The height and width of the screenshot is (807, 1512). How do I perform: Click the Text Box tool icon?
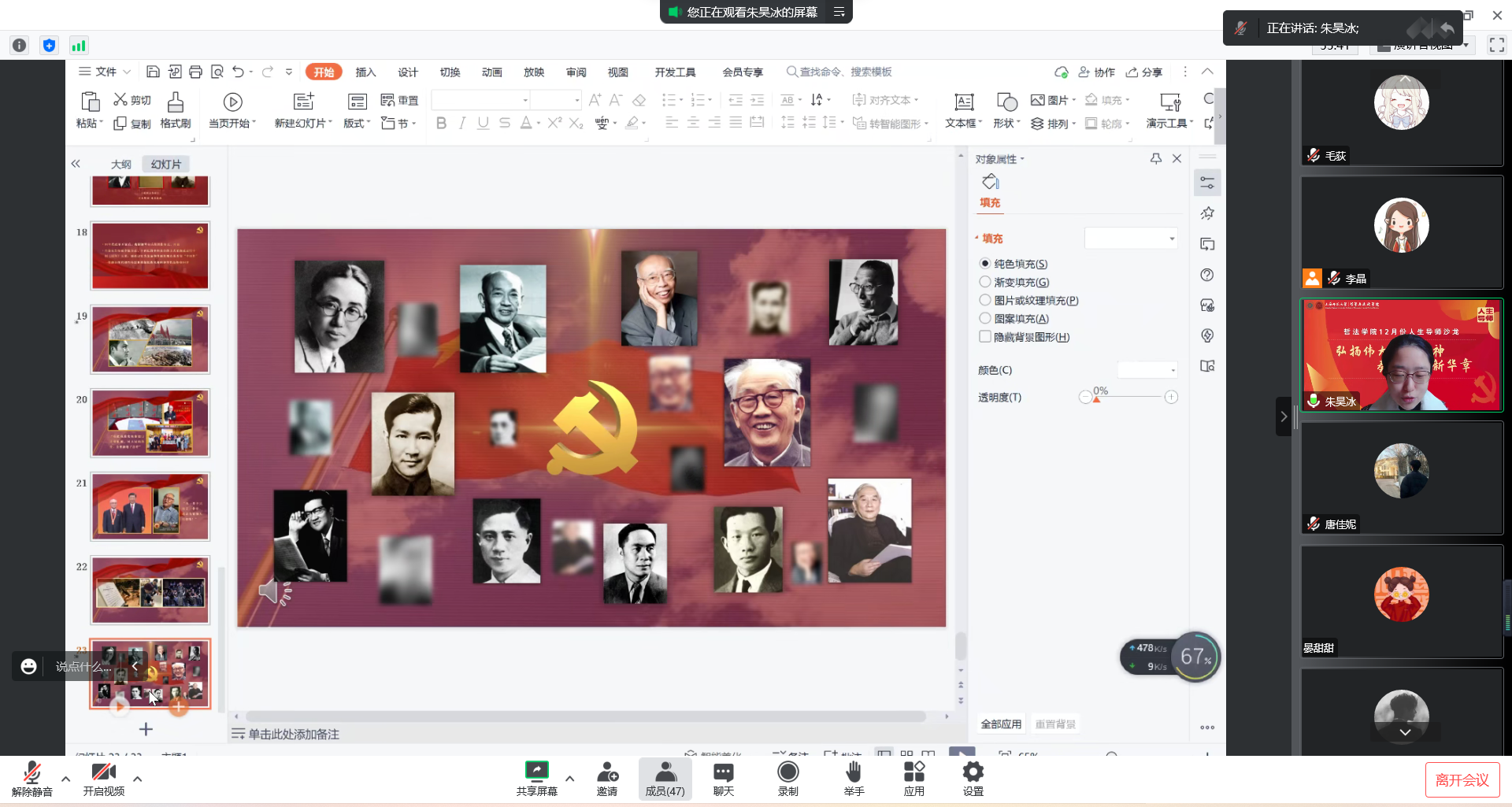tap(963, 102)
